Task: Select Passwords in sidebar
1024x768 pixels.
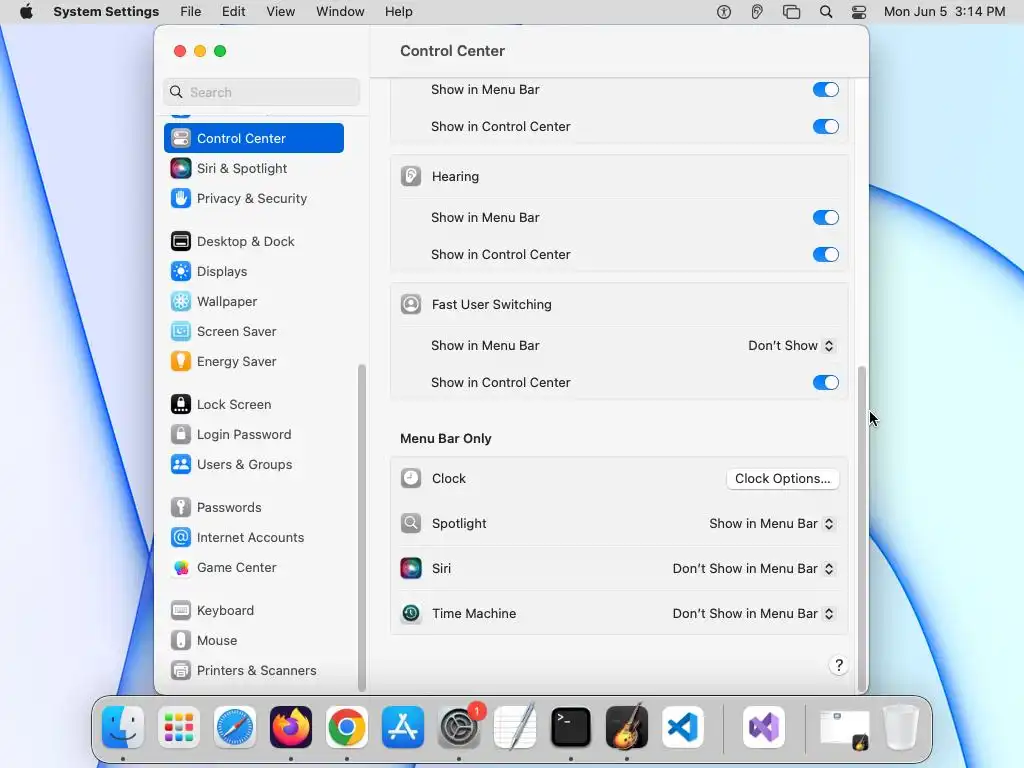Action: 253,508
